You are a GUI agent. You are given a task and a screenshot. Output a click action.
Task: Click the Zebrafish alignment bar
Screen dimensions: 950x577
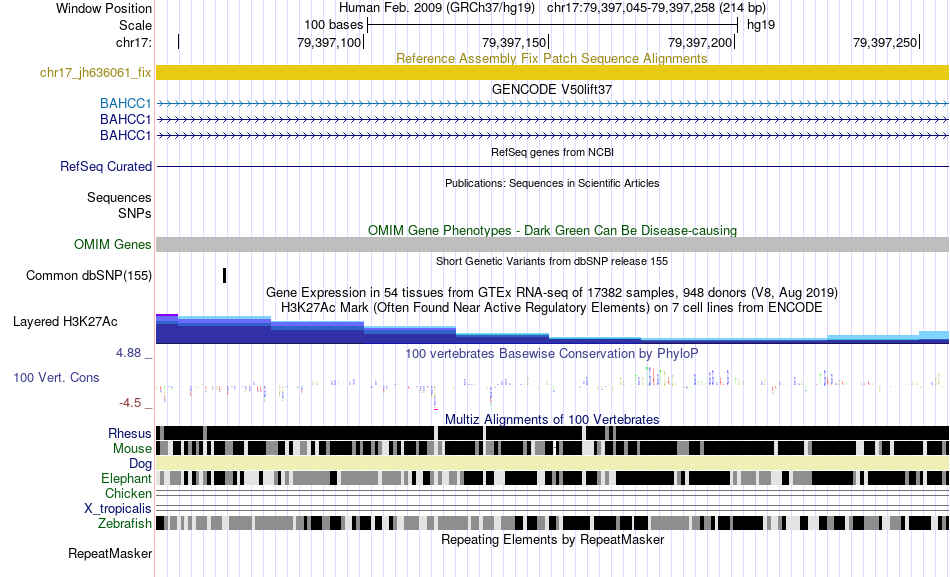(x=552, y=523)
